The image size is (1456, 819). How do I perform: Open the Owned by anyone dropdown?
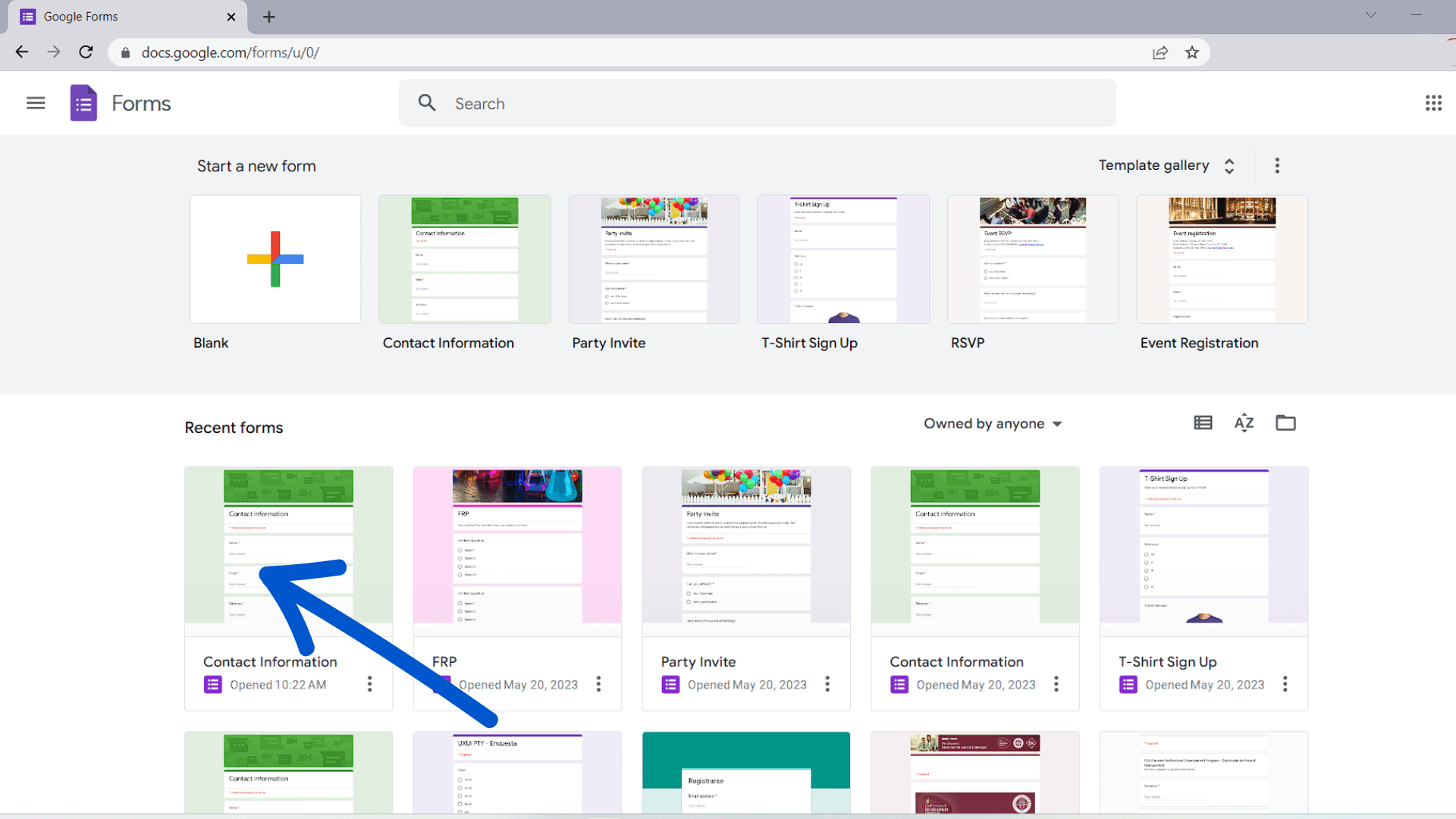[990, 422]
